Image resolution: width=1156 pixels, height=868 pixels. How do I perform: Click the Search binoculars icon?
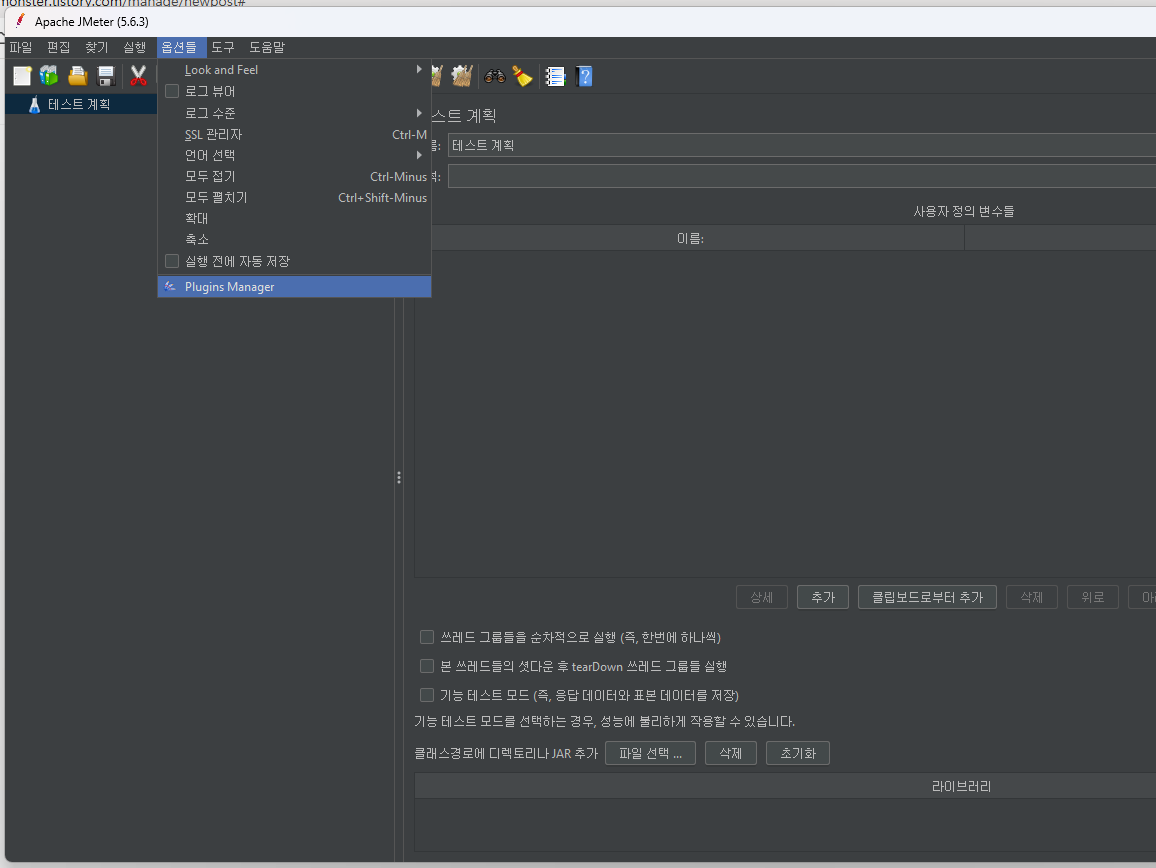pos(495,76)
